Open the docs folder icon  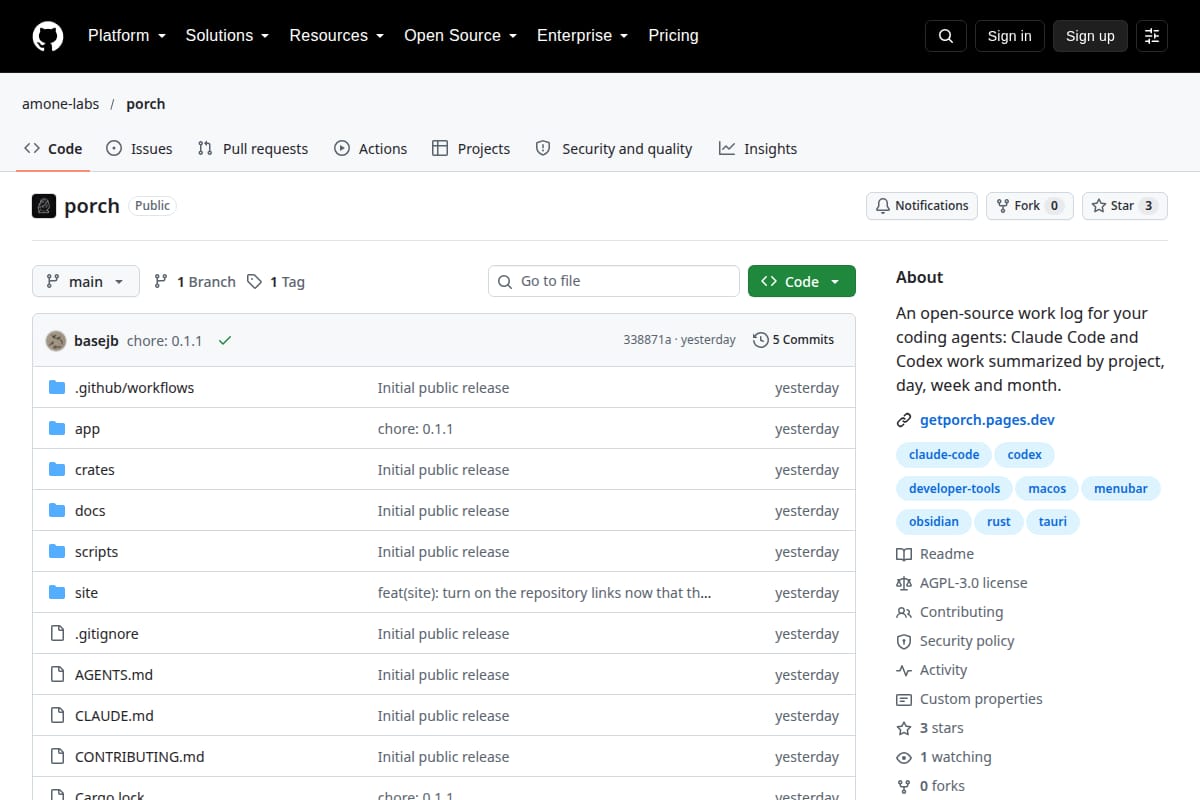(x=57, y=511)
